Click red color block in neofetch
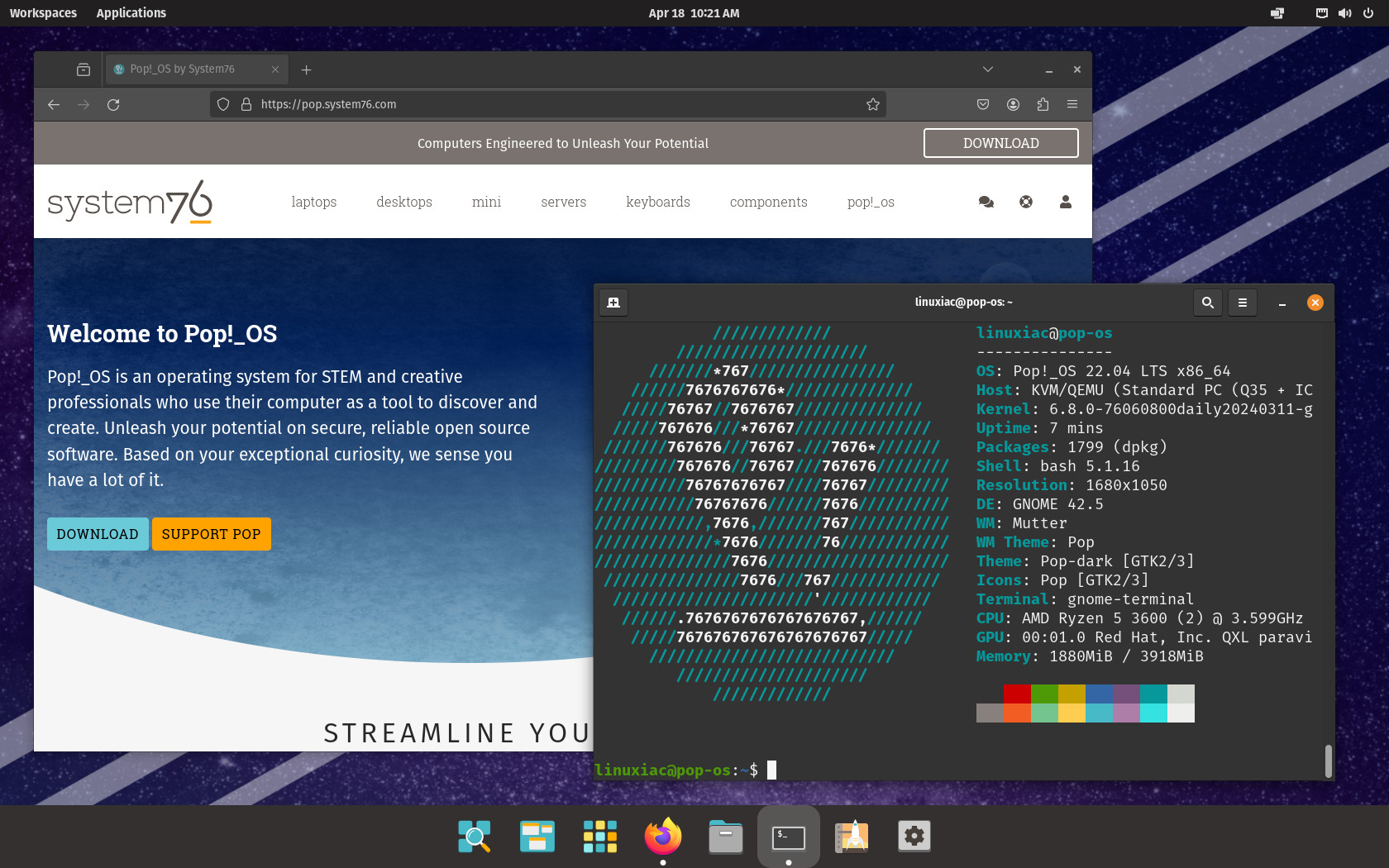The width and height of the screenshot is (1389, 868). (x=1017, y=694)
